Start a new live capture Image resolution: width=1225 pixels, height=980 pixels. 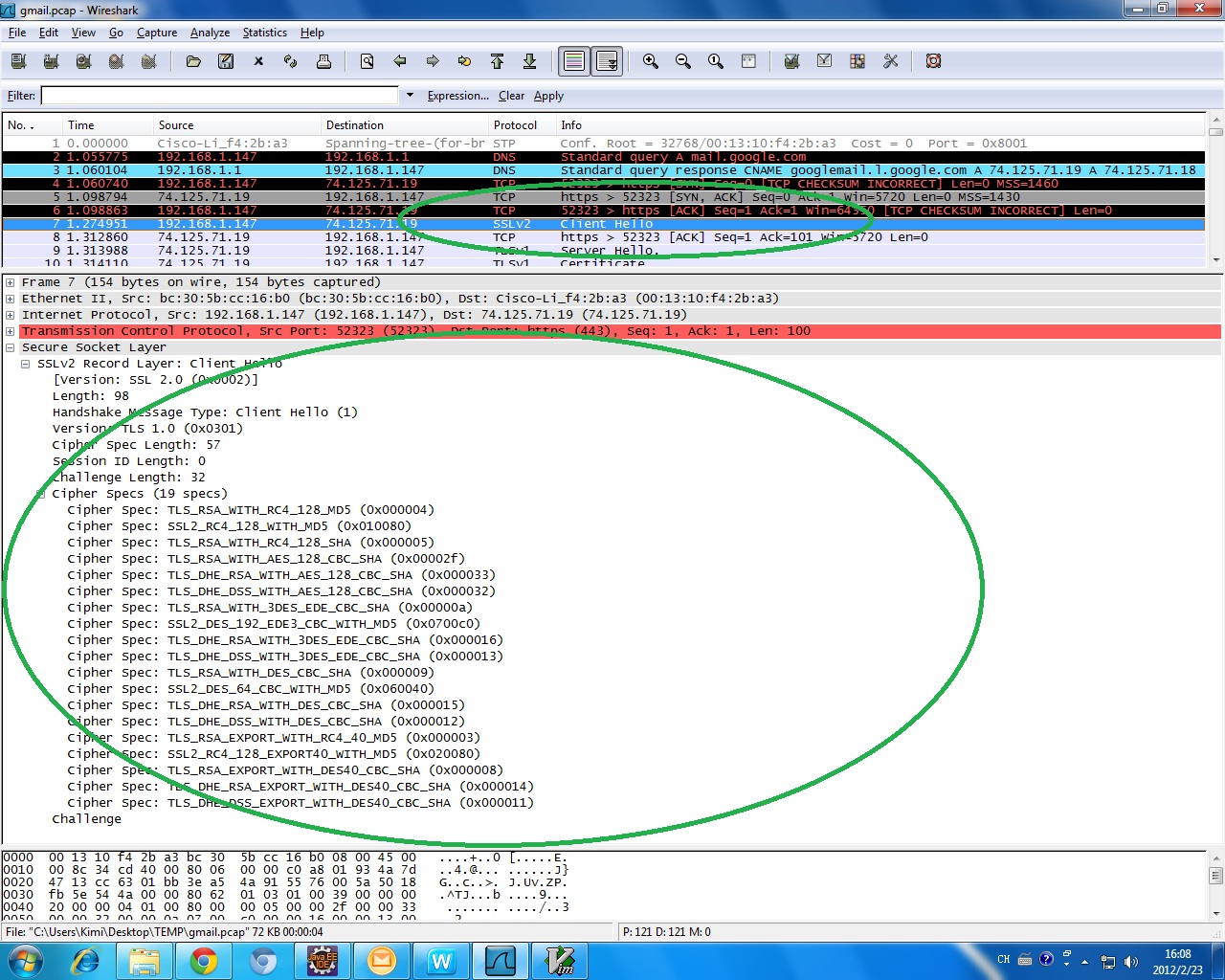84,61
